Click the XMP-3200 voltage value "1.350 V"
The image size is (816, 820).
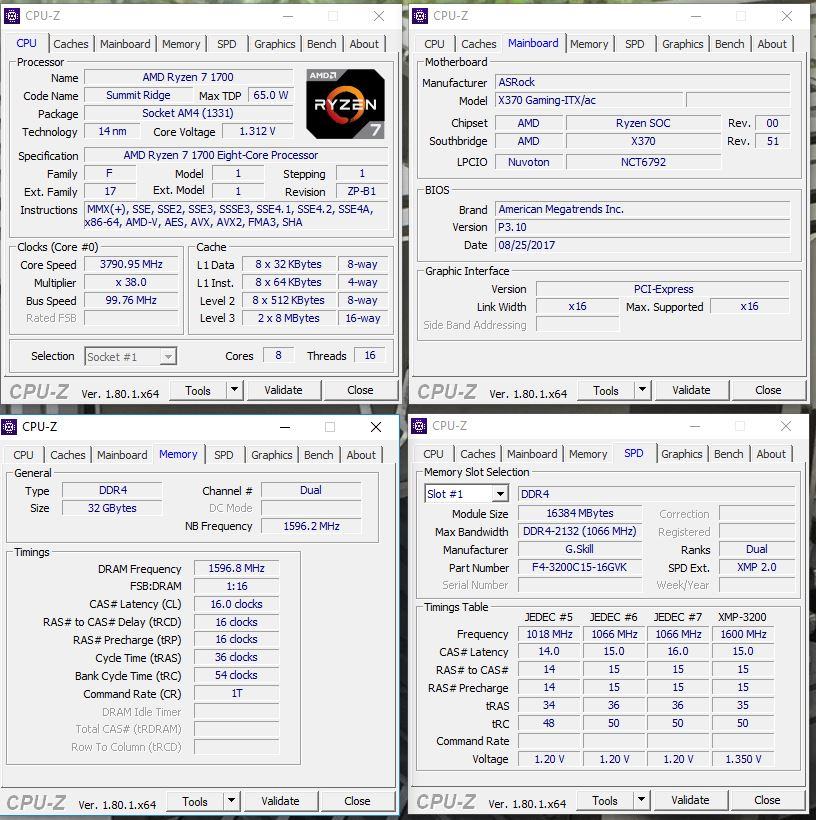pos(743,759)
